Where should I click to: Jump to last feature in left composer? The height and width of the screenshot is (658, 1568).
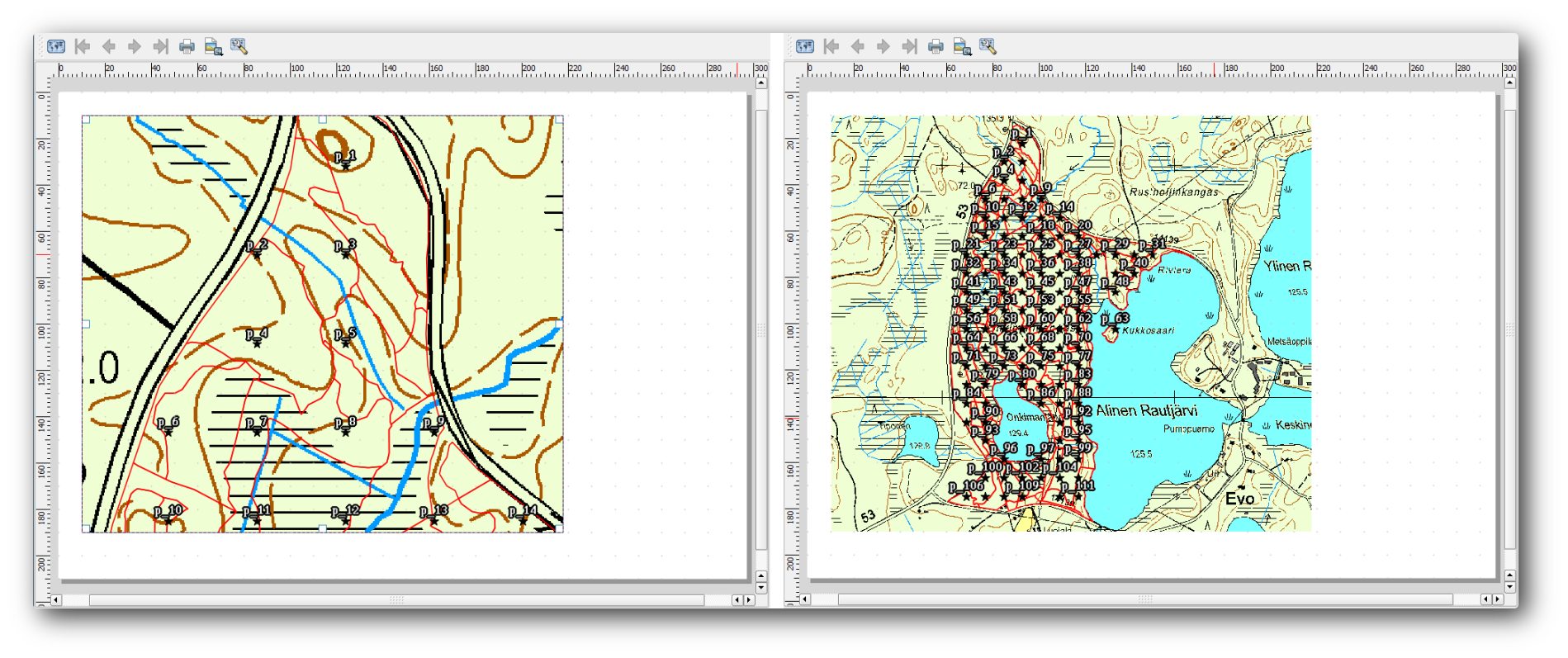(160, 46)
